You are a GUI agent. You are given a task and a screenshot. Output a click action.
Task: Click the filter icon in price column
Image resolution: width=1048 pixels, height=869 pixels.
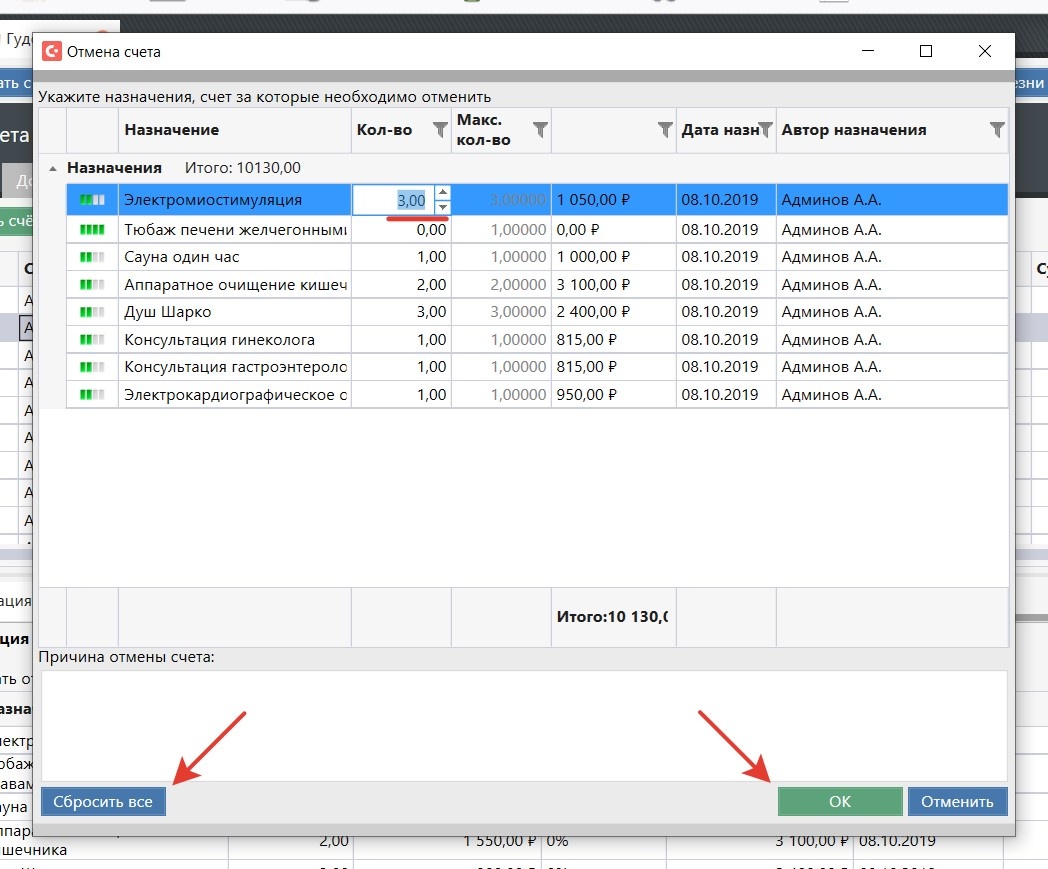coord(665,130)
